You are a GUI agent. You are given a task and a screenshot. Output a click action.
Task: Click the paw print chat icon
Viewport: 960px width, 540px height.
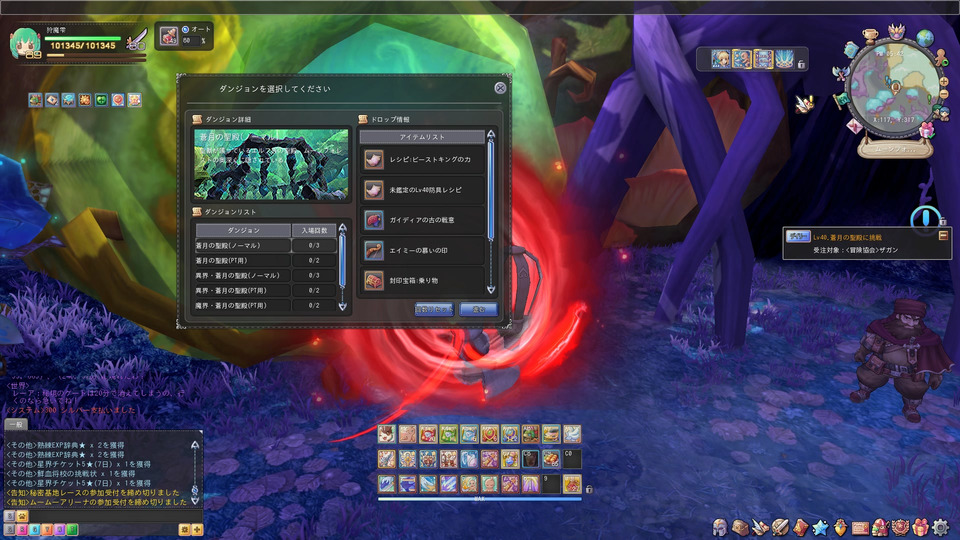tap(22, 516)
